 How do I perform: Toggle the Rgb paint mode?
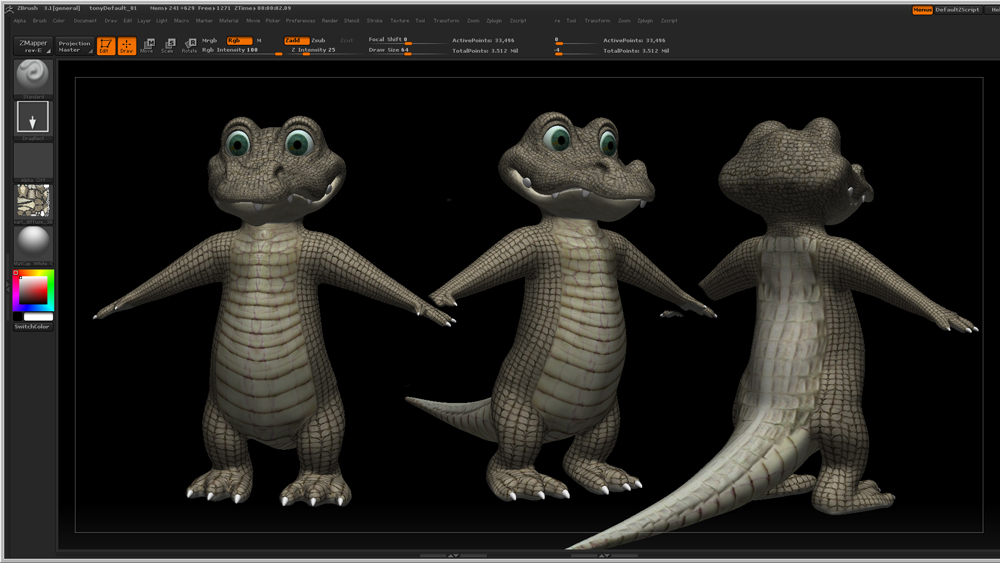coord(238,40)
